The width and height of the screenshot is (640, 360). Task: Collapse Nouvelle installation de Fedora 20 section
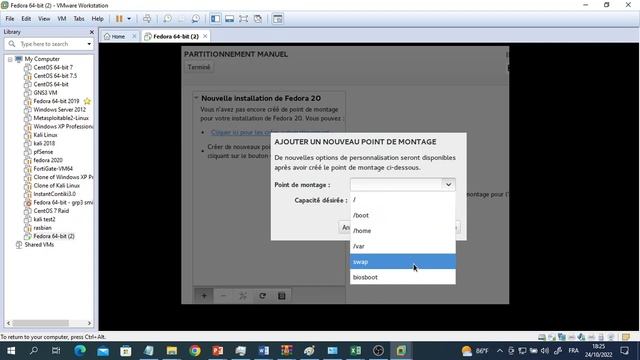coord(196,98)
